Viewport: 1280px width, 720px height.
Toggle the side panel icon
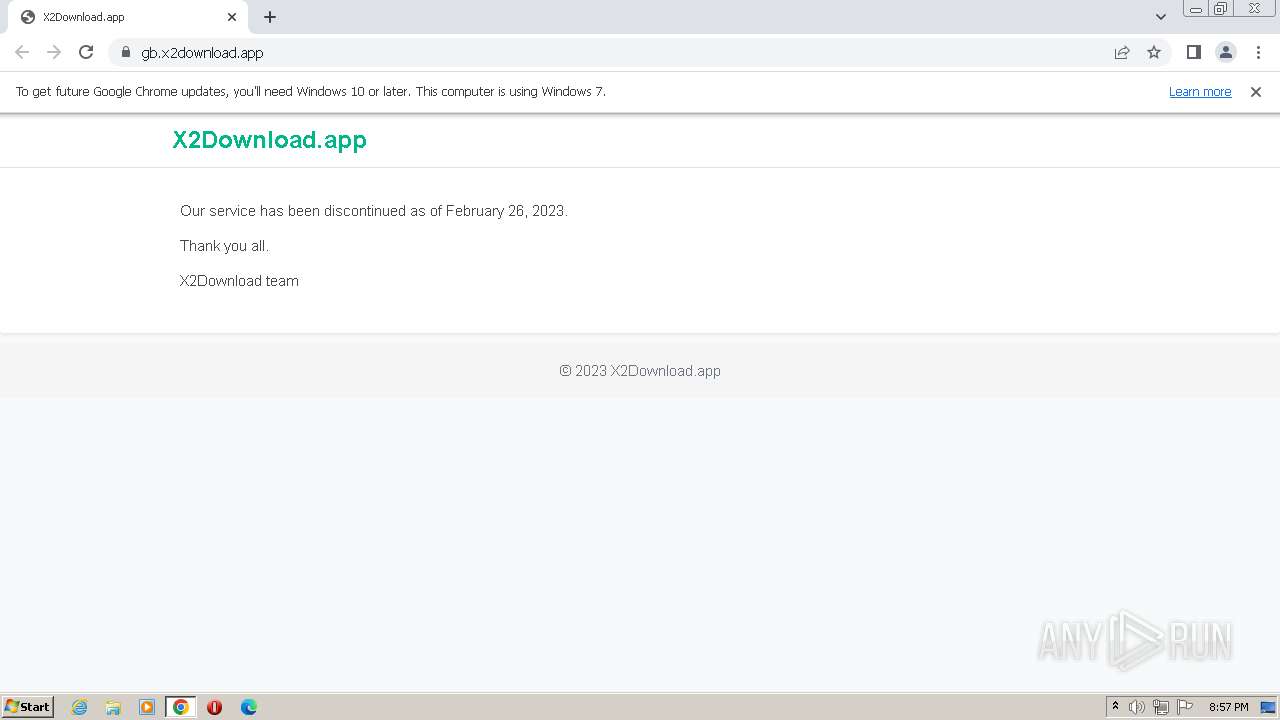click(1193, 52)
